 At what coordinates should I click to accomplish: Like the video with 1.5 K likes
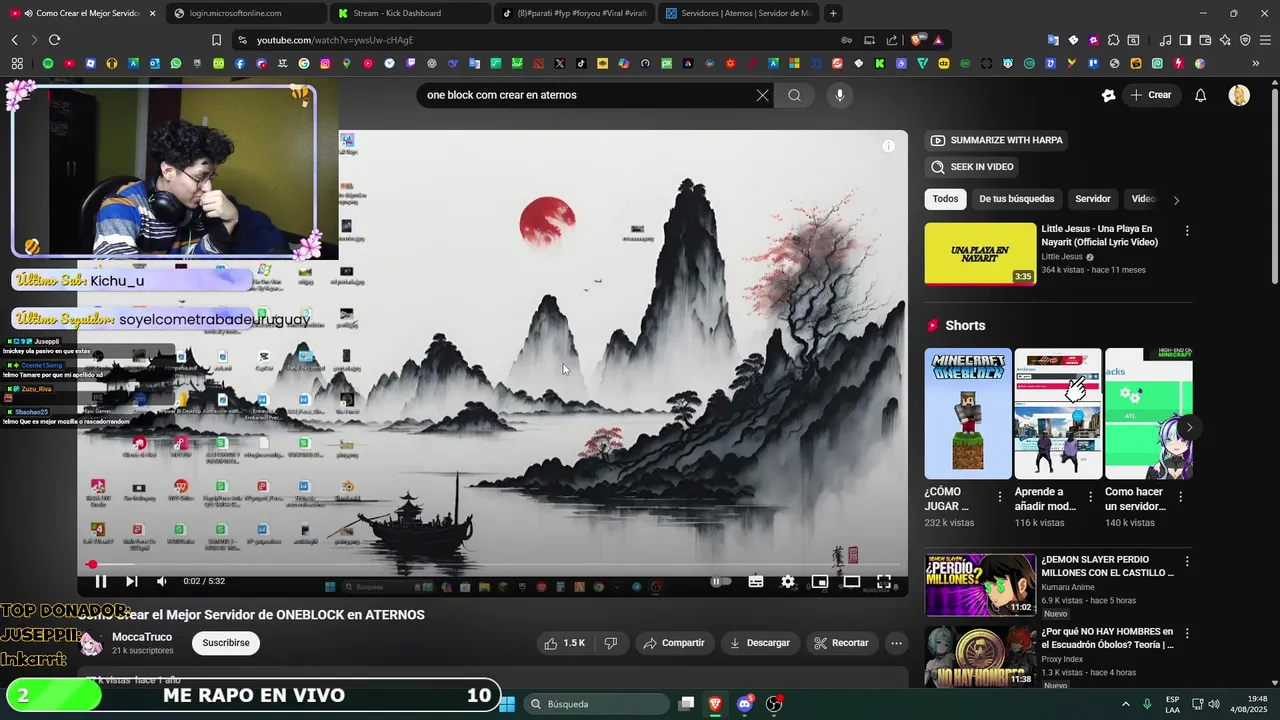(x=564, y=643)
